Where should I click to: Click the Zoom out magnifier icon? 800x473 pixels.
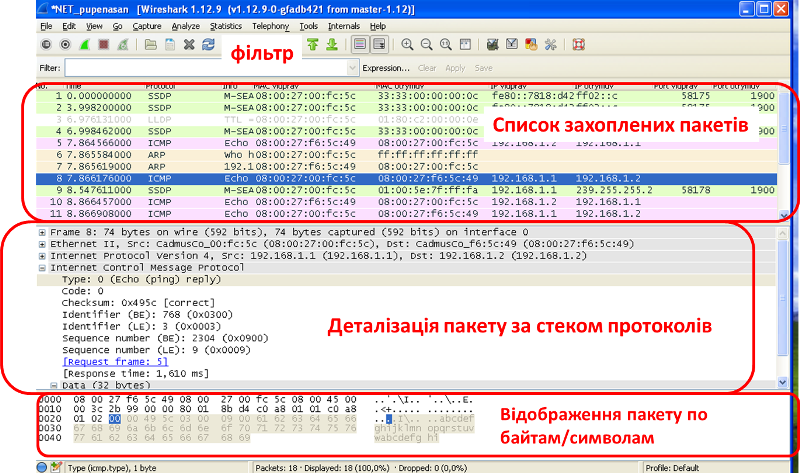pyautogui.click(x=426, y=45)
